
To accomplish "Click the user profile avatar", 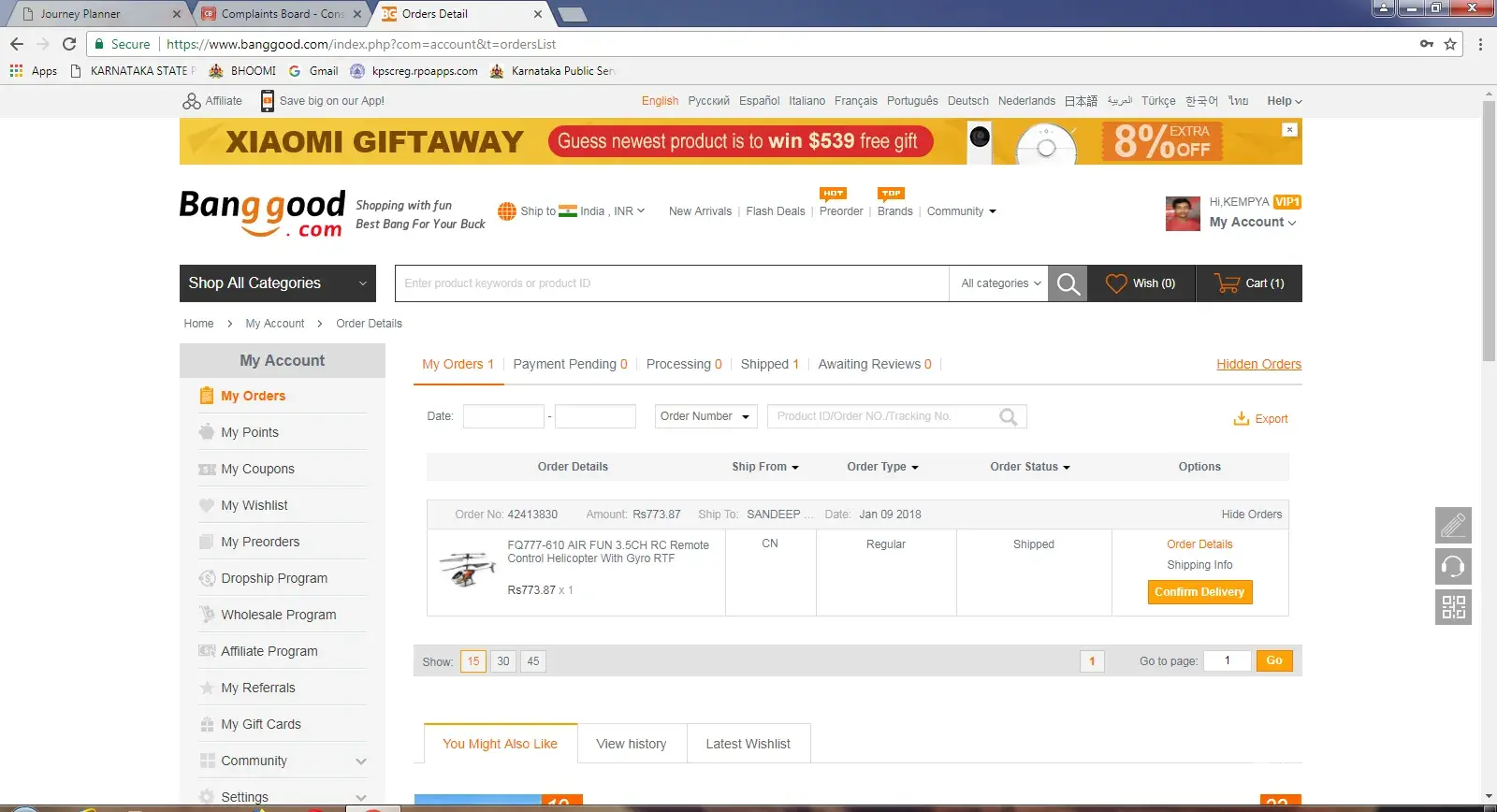I will (x=1183, y=213).
